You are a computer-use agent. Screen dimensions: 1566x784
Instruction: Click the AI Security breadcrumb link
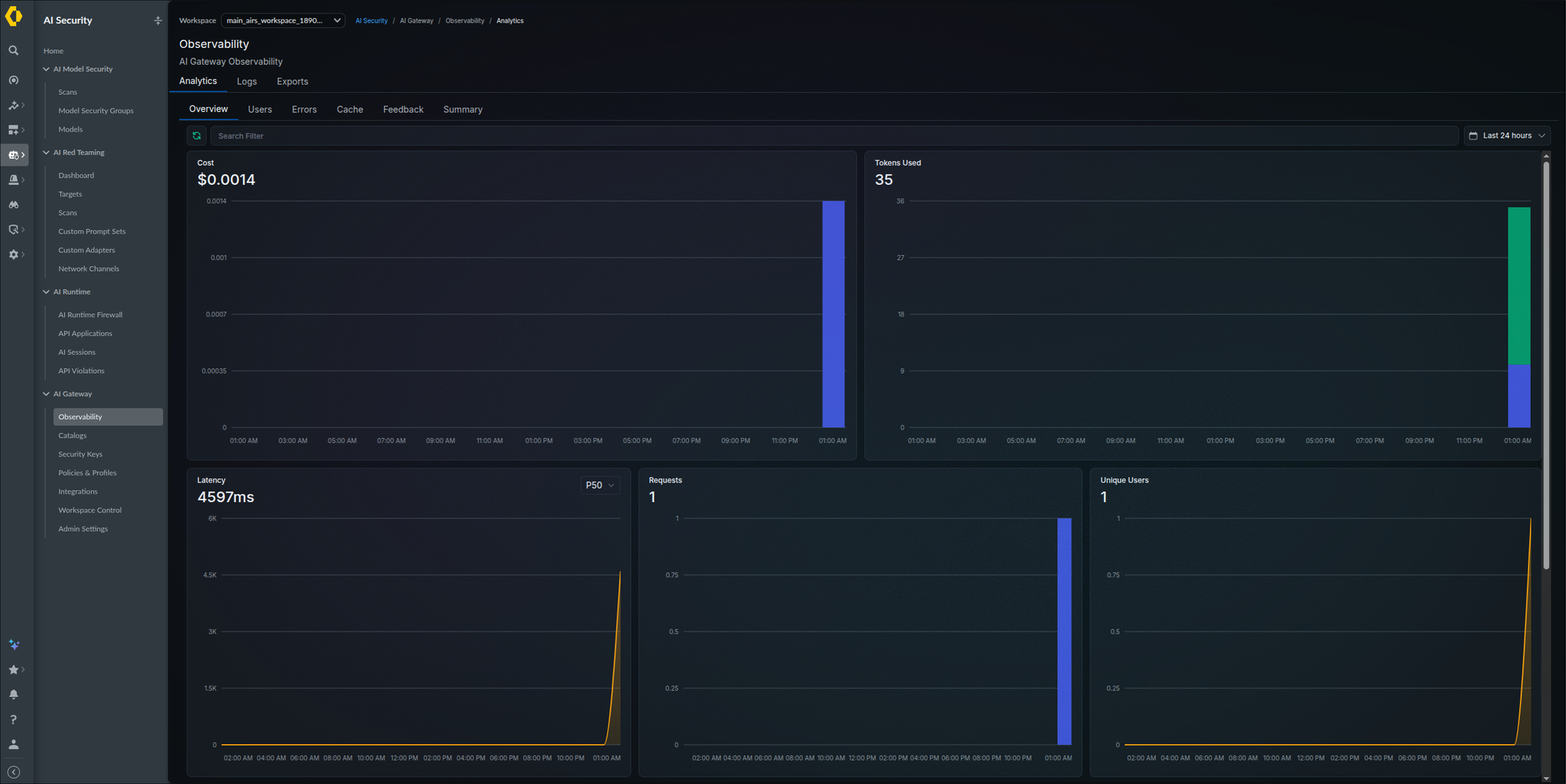click(371, 21)
